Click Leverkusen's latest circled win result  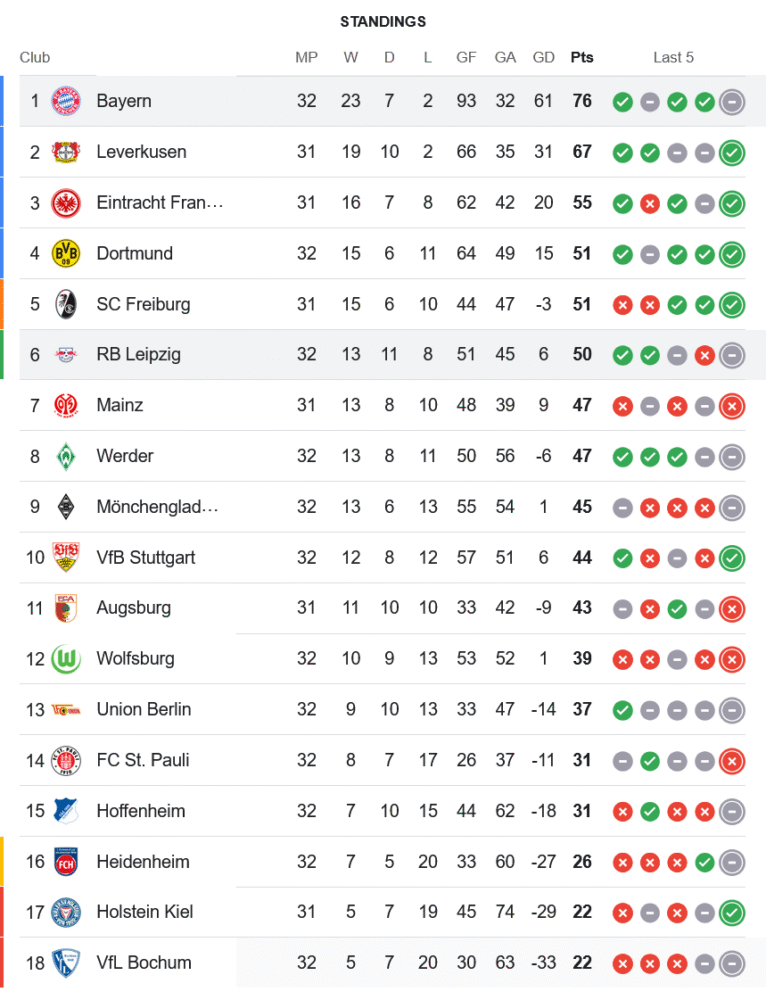point(732,152)
